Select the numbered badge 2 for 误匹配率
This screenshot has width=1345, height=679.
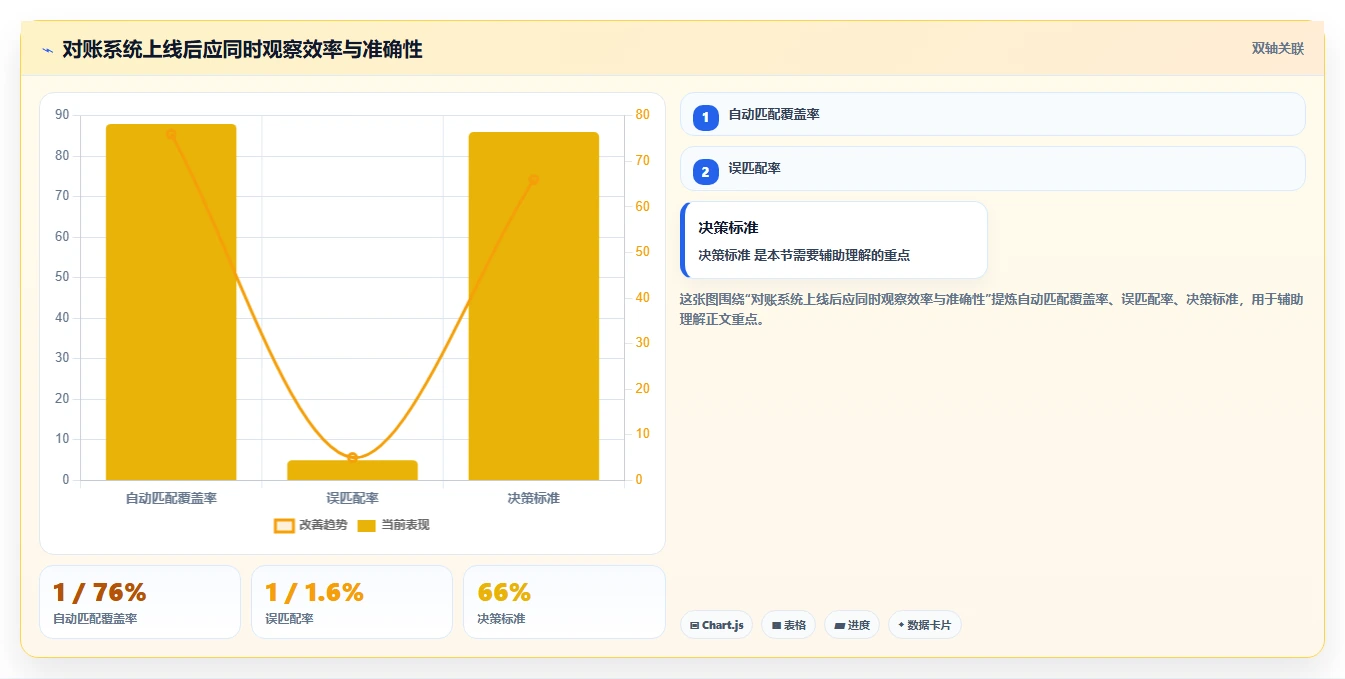[x=705, y=171]
